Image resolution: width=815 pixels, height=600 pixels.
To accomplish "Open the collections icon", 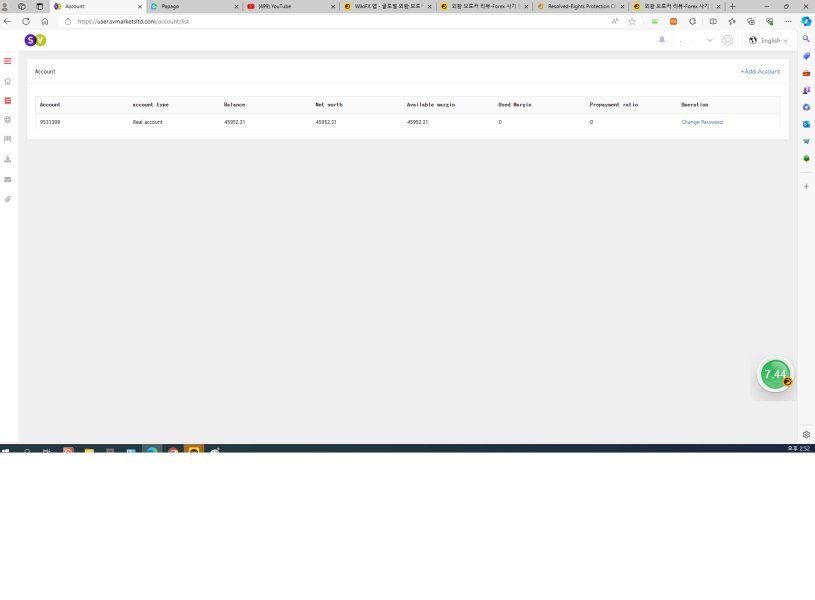I will pyautogui.click(x=751, y=21).
